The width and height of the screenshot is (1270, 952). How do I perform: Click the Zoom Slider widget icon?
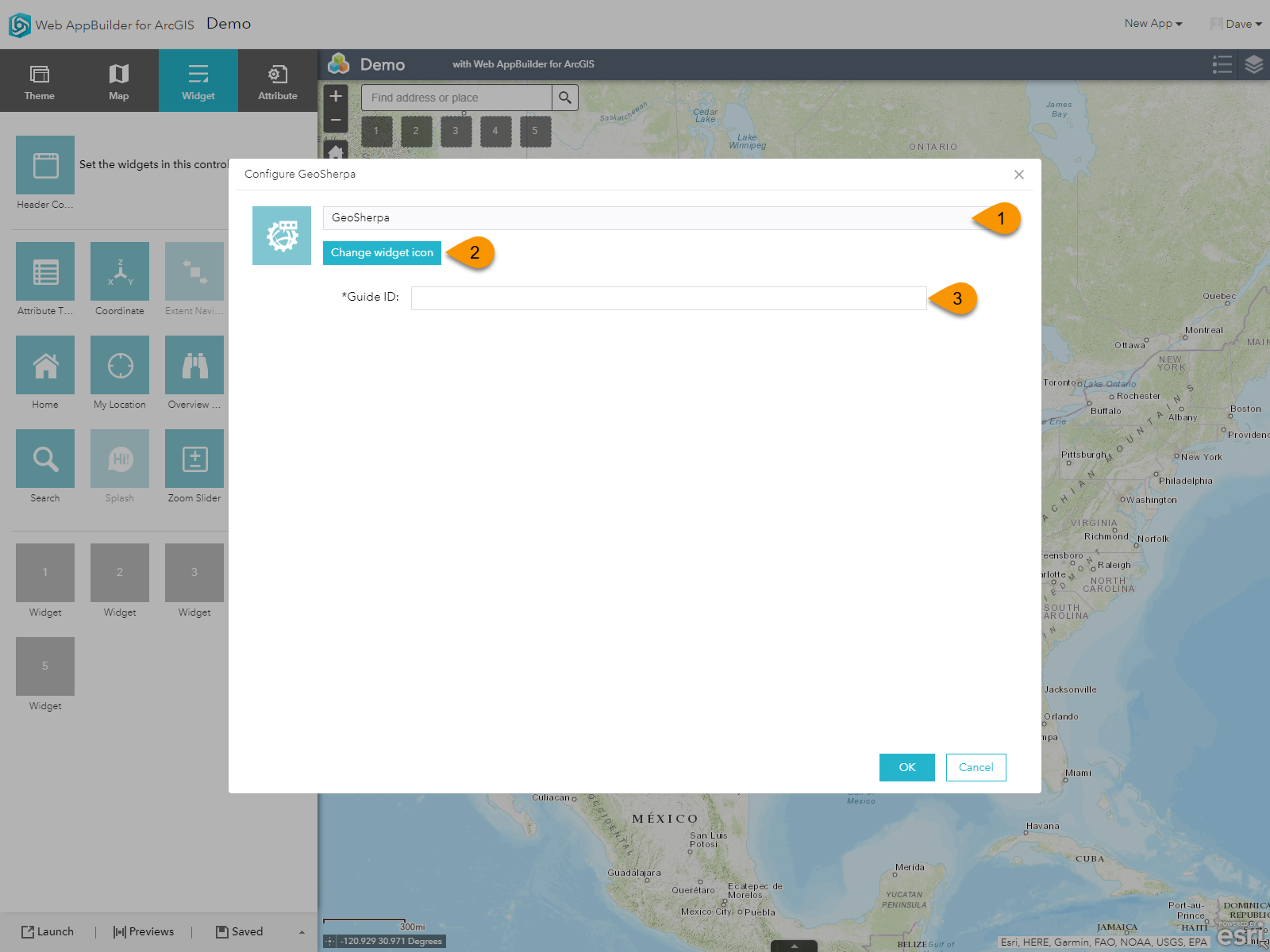[x=194, y=459]
